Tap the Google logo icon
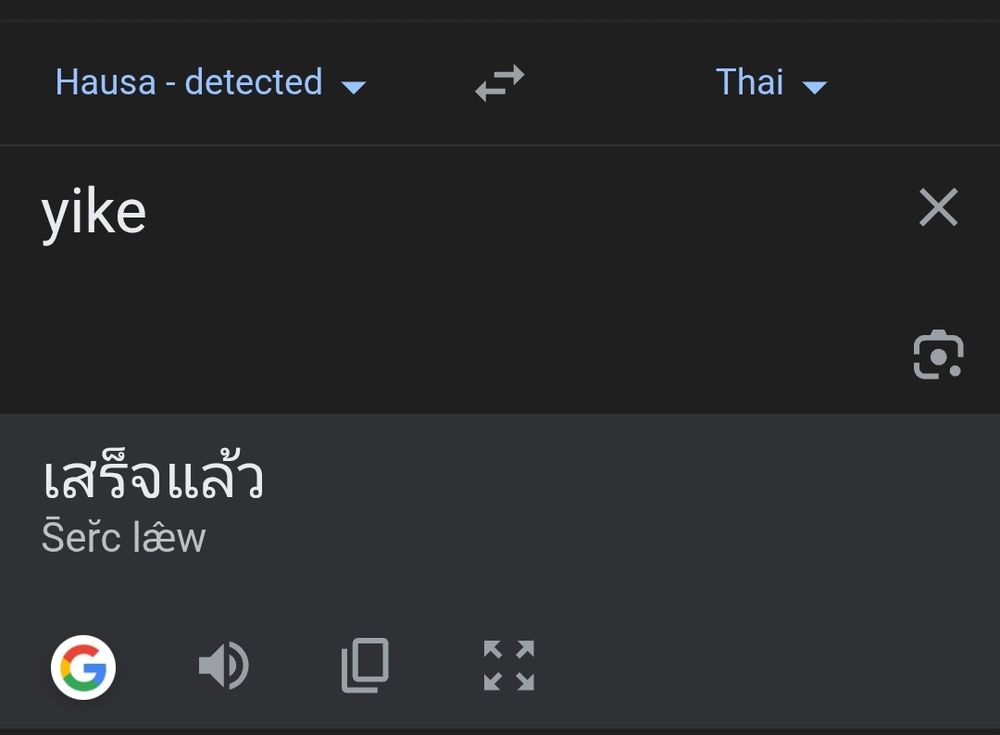 tap(84, 666)
